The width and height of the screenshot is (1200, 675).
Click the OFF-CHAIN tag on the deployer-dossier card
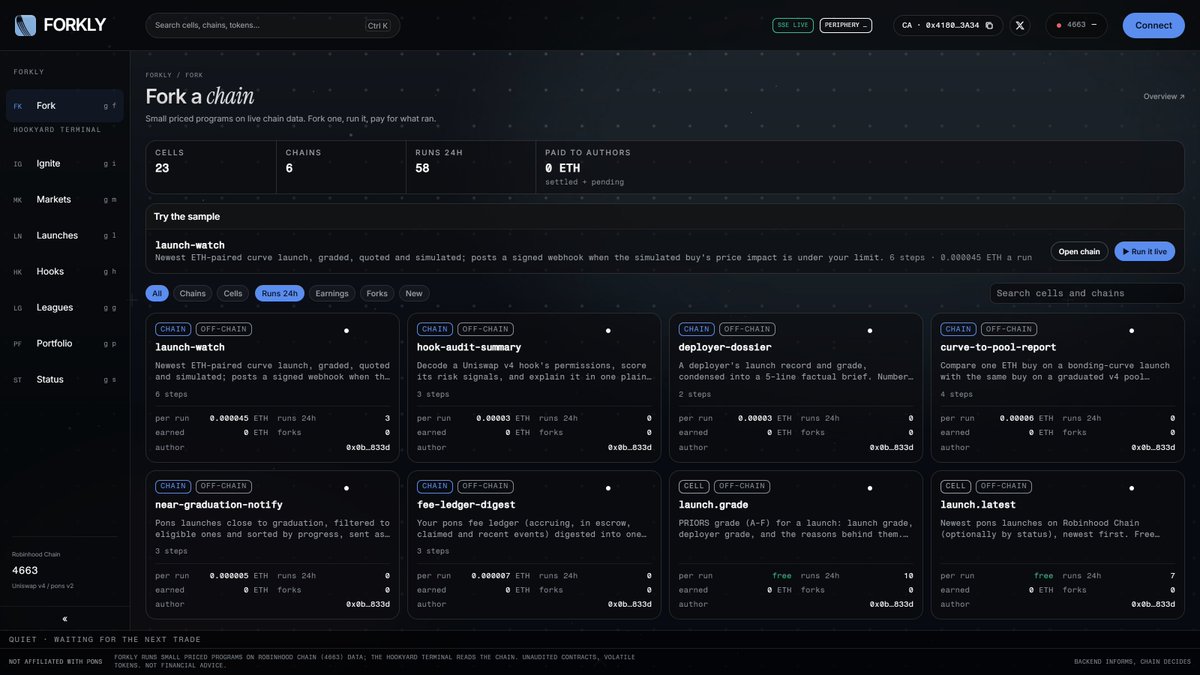tap(746, 329)
